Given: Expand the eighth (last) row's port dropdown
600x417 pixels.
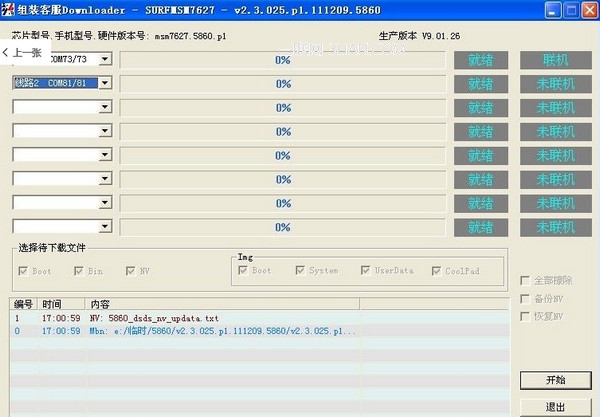Looking at the screenshot, I should [x=105, y=226].
